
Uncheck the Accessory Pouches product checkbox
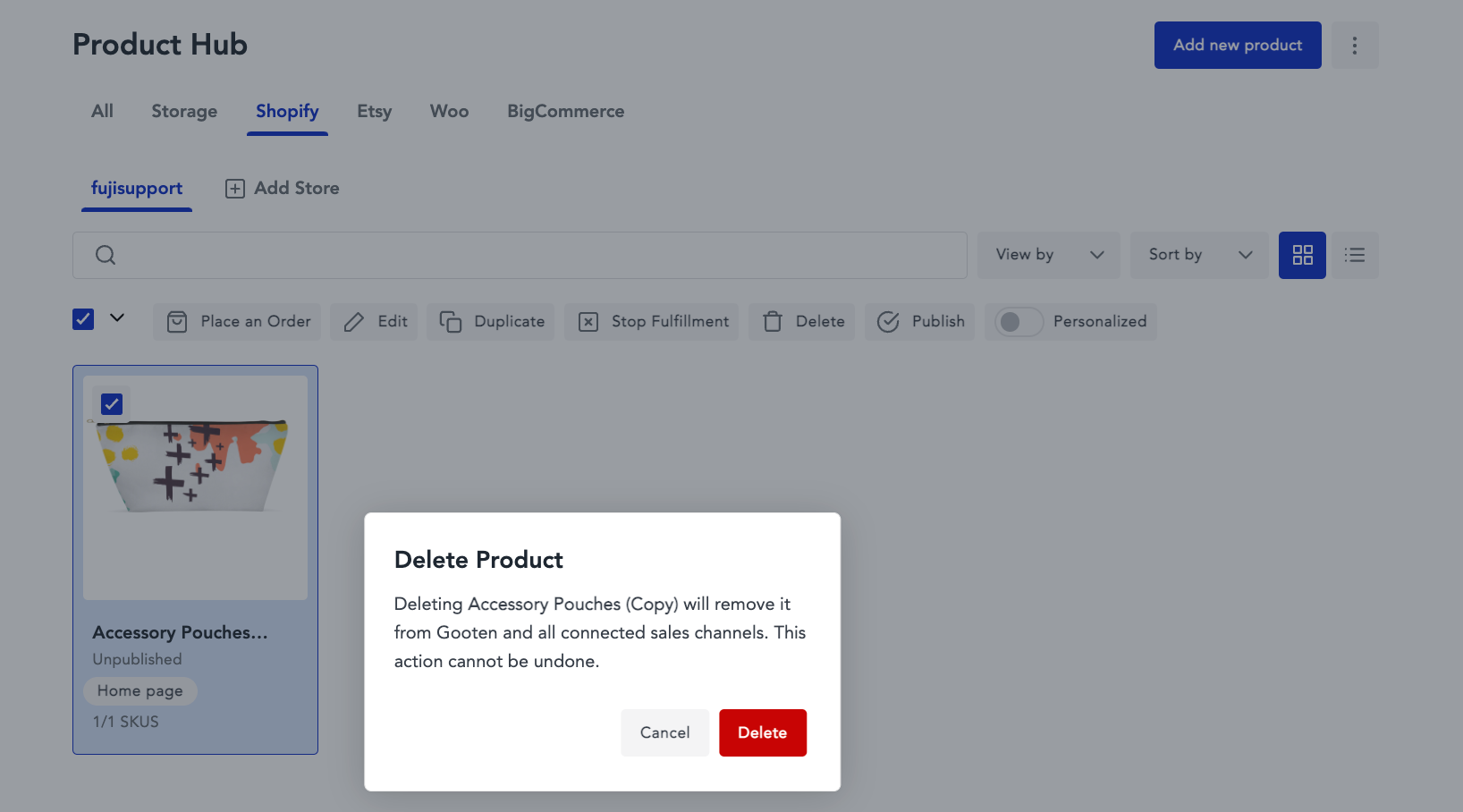tap(112, 404)
